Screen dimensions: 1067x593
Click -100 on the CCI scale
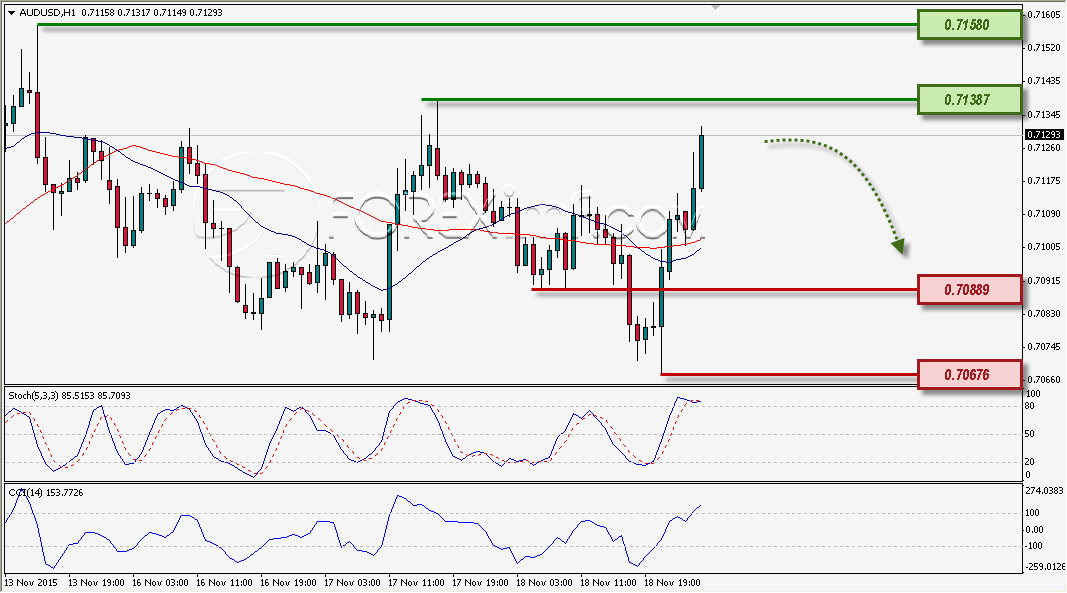pyautogui.click(x=1034, y=546)
